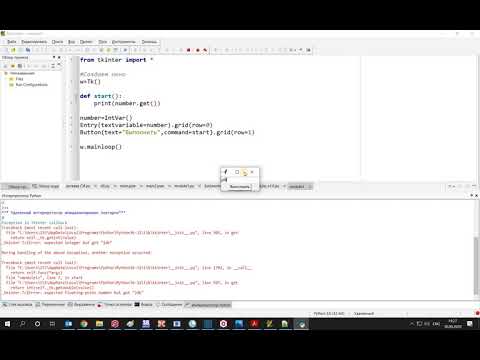Open the Инструменты menu
This screenshot has width=480, height=360.
pyautogui.click(x=124, y=42)
